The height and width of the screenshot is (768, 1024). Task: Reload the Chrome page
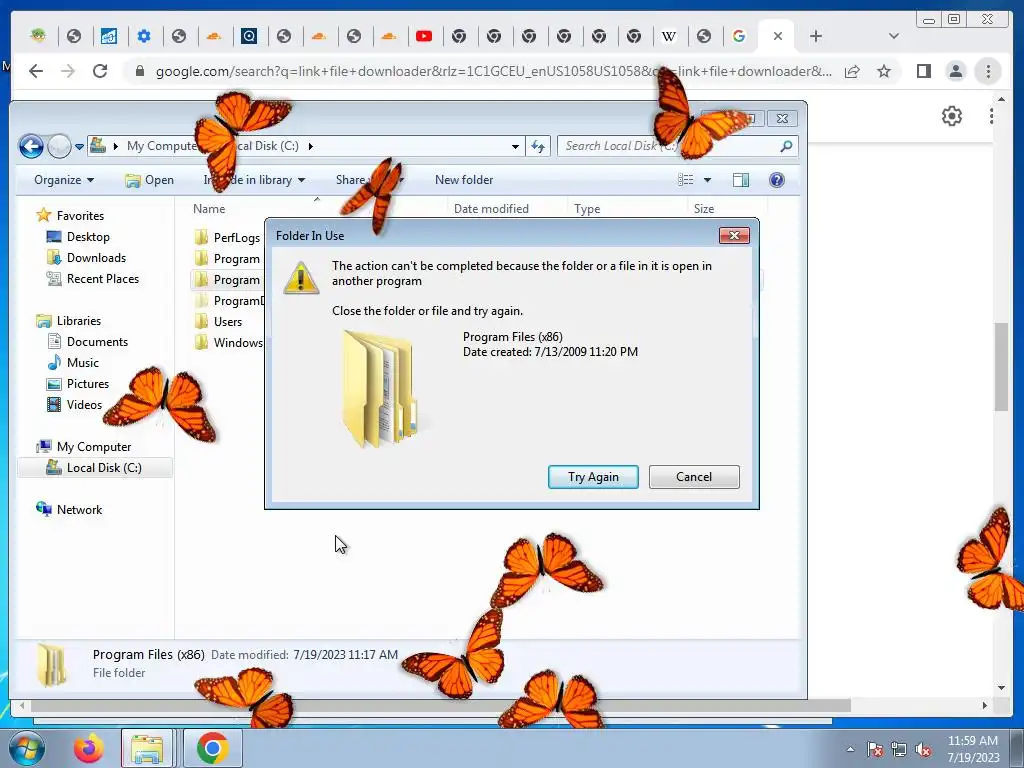[100, 71]
